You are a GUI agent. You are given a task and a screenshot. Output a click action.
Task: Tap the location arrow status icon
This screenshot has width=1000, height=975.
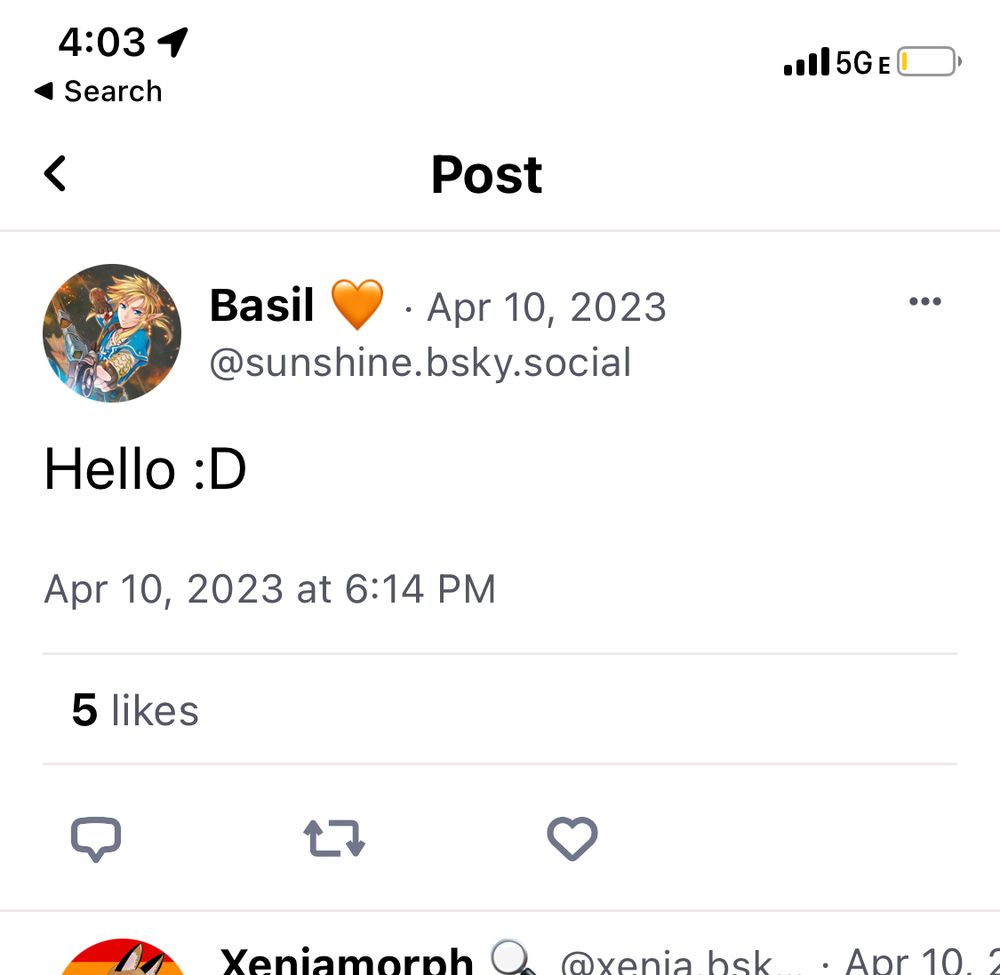pos(173,42)
